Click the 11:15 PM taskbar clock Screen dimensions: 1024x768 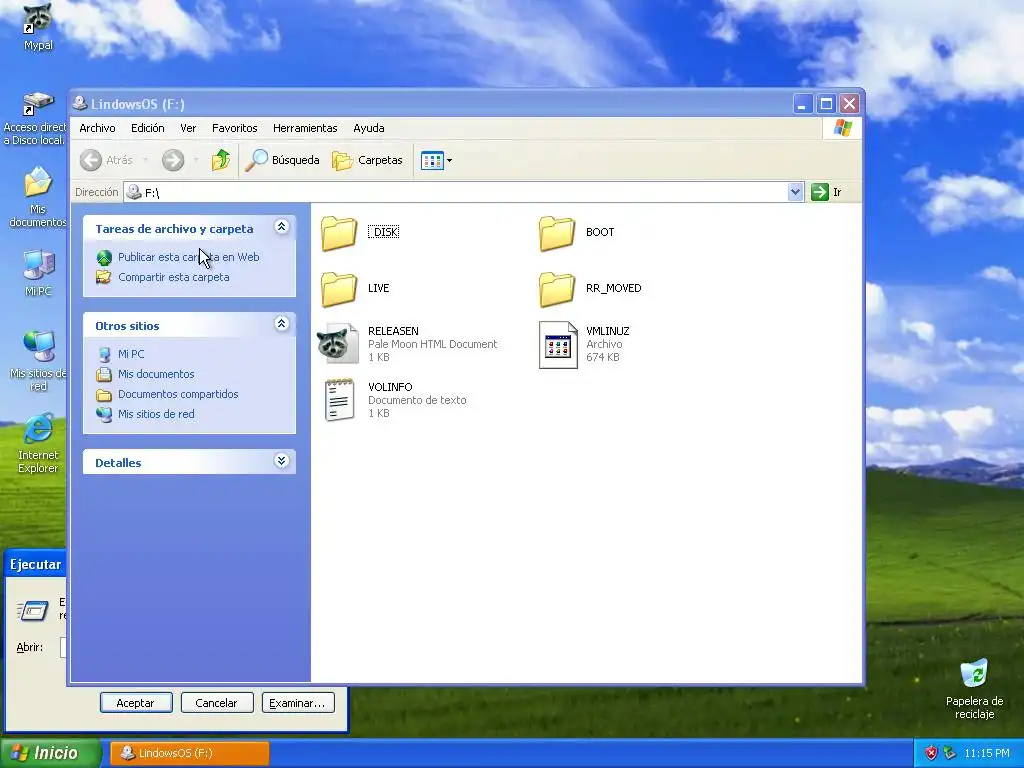coord(986,753)
